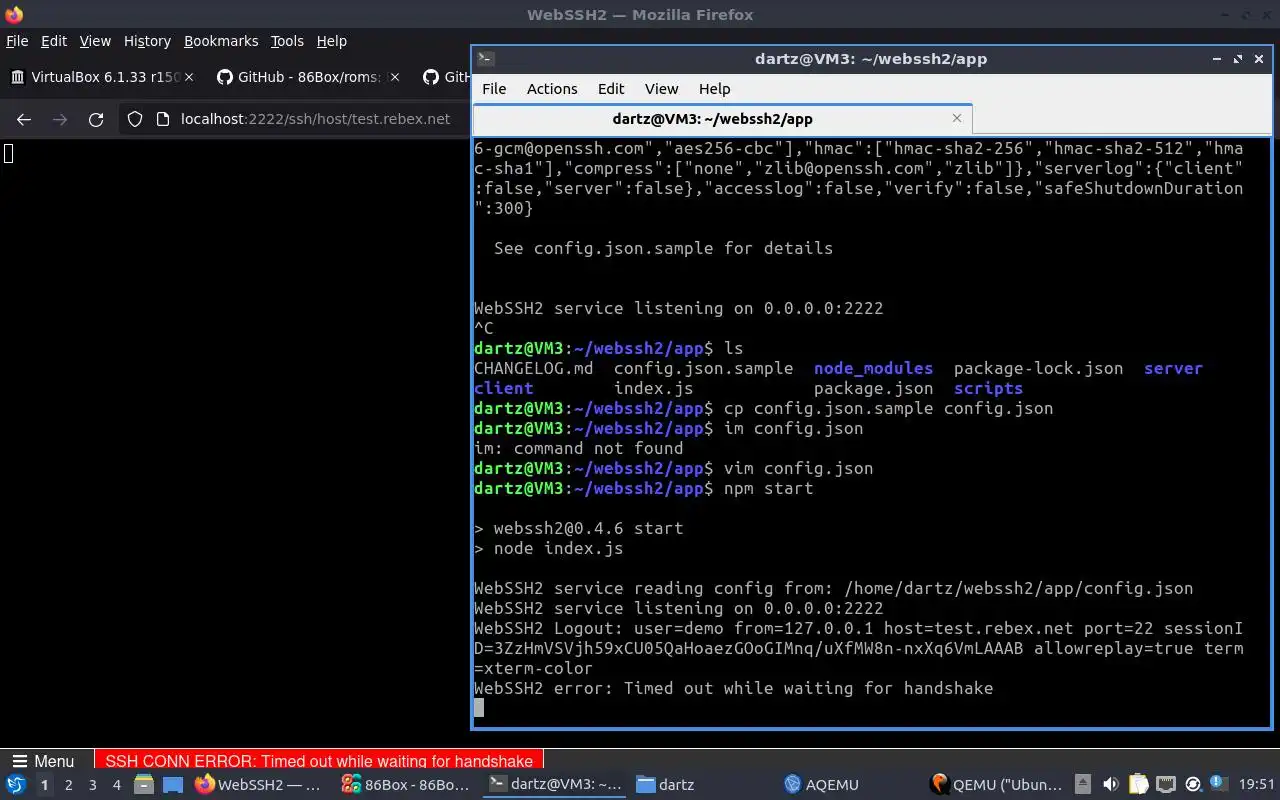Viewport: 1280px width, 800px height.
Task: Click the Firefox logo in title bar
Action: [x=14, y=15]
